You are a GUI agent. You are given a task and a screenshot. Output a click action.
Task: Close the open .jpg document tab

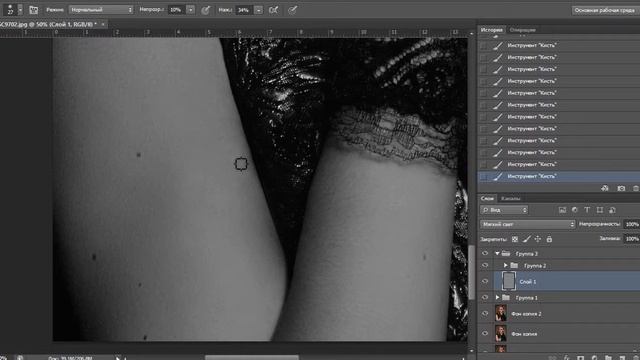click(103, 24)
